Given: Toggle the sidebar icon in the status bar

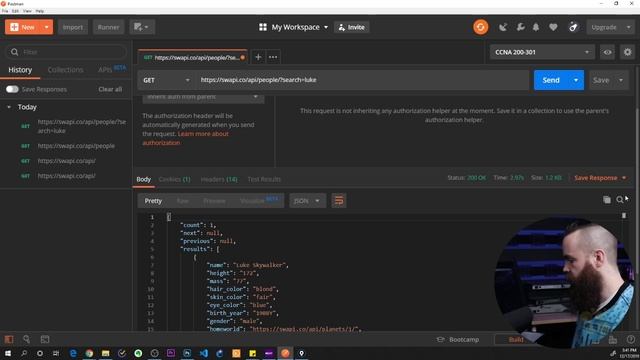Looking at the screenshot, I should [9, 339].
